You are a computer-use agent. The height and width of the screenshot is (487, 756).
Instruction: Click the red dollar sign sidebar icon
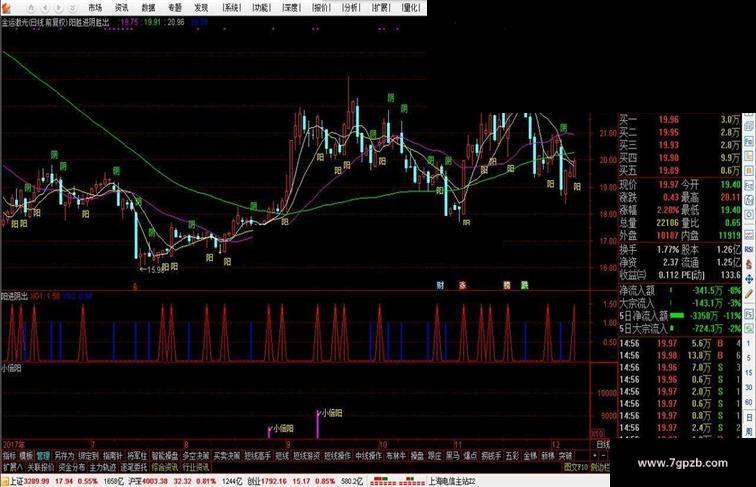tap(749, 263)
